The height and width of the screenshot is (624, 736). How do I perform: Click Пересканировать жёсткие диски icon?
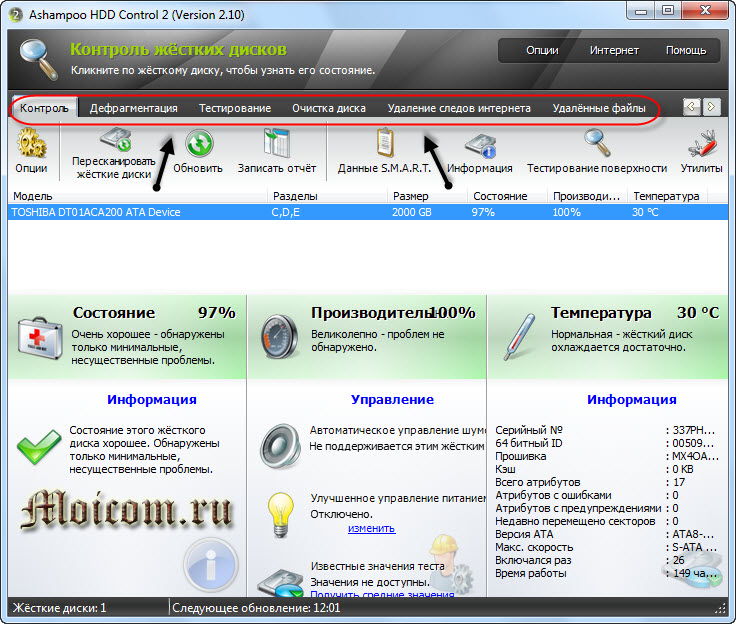pos(116,140)
